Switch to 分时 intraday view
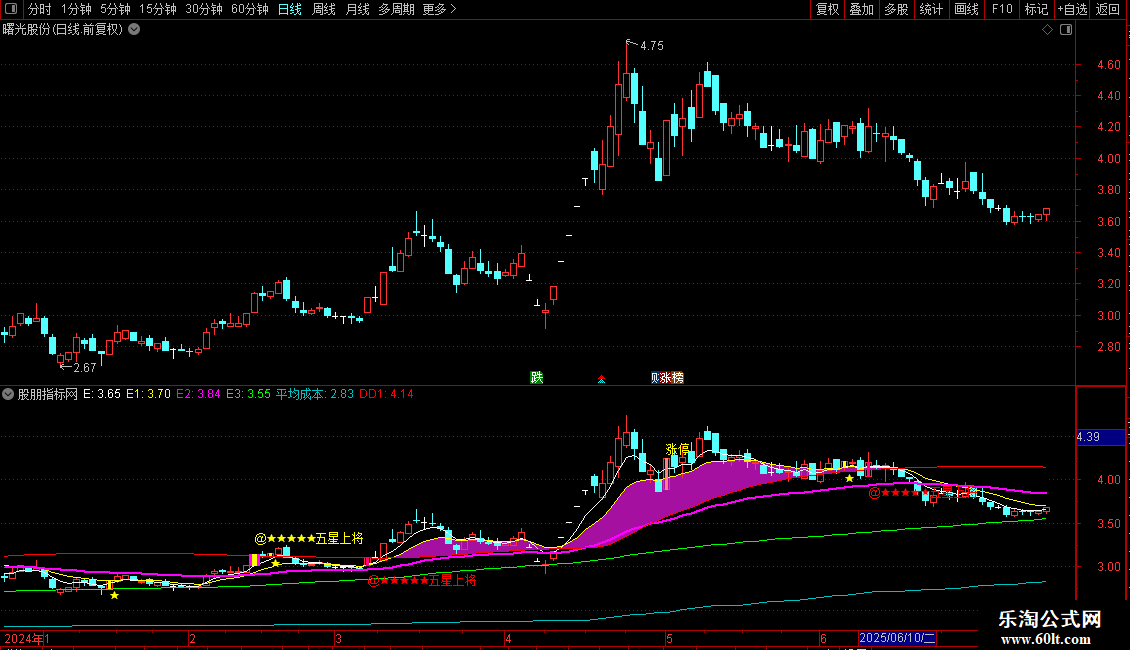 [x=40, y=9]
